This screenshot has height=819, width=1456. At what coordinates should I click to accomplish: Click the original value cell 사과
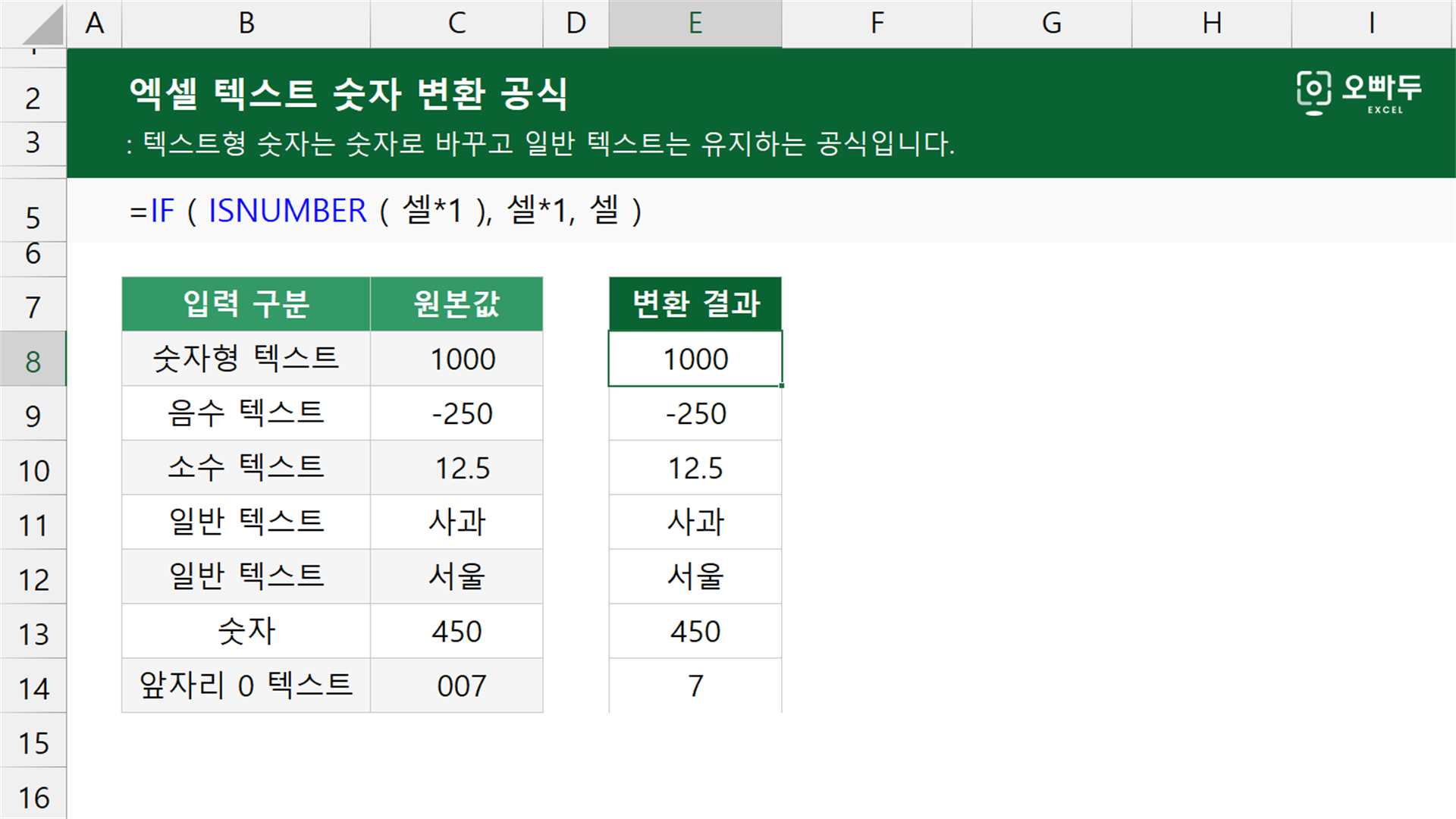coord(457,522)
